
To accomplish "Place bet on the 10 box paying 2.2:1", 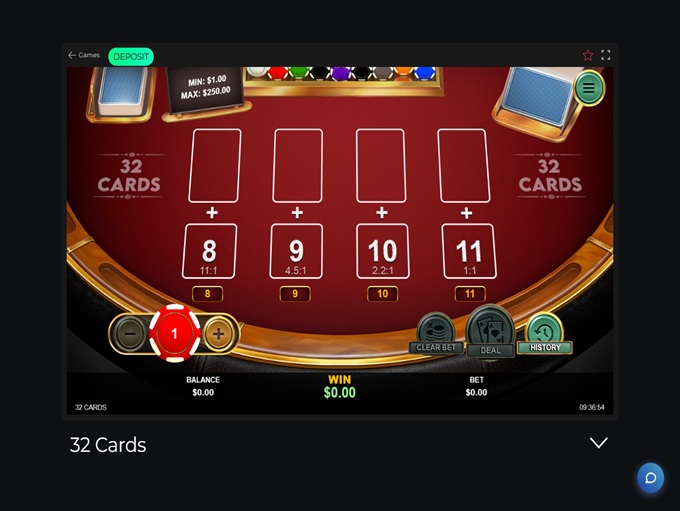I will pos(382,251).
